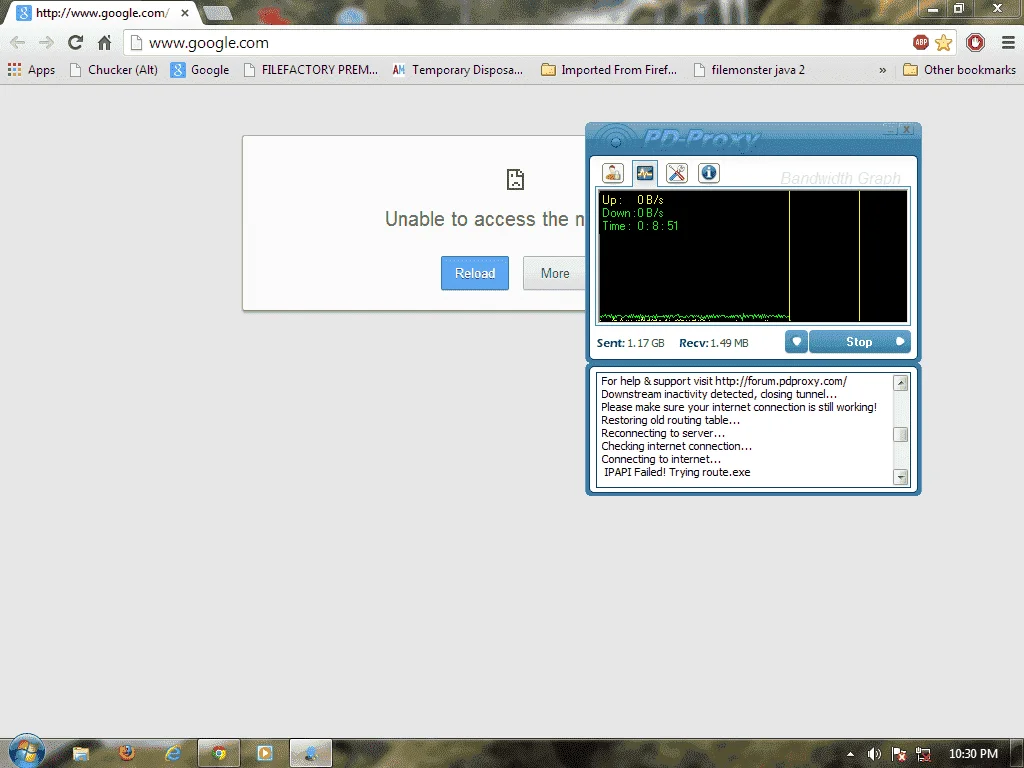Screen dimensions: 1024x768
Task: Click the More button on error page
Action: pos(554,273)
